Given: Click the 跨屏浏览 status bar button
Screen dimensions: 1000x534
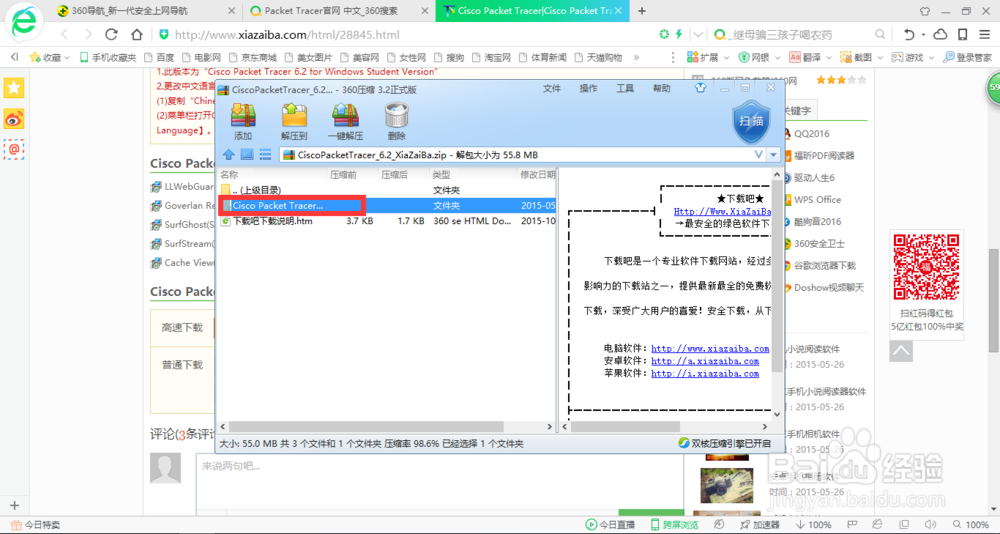Looking at the screenshot, I should click(674, 525).
